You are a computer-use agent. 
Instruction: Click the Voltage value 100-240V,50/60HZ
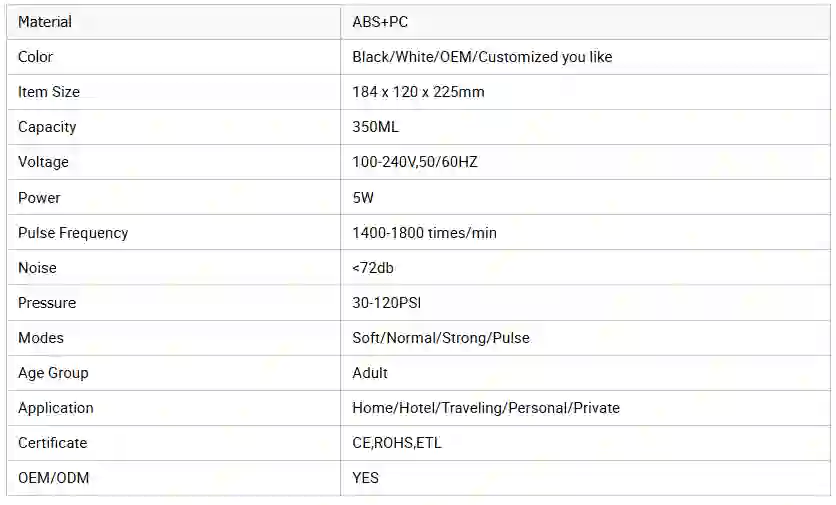(x=415, y=162)
